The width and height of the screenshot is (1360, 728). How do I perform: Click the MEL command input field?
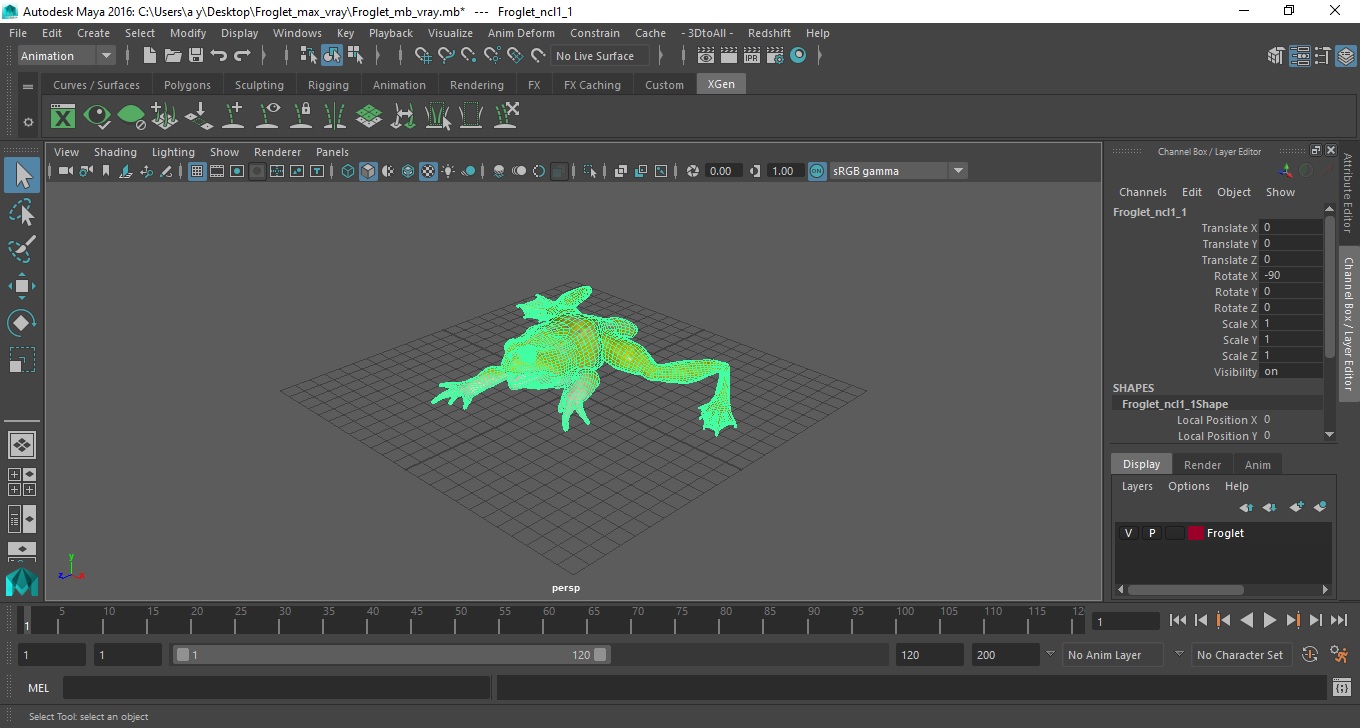pyautogui.click(x=276, y=688)
